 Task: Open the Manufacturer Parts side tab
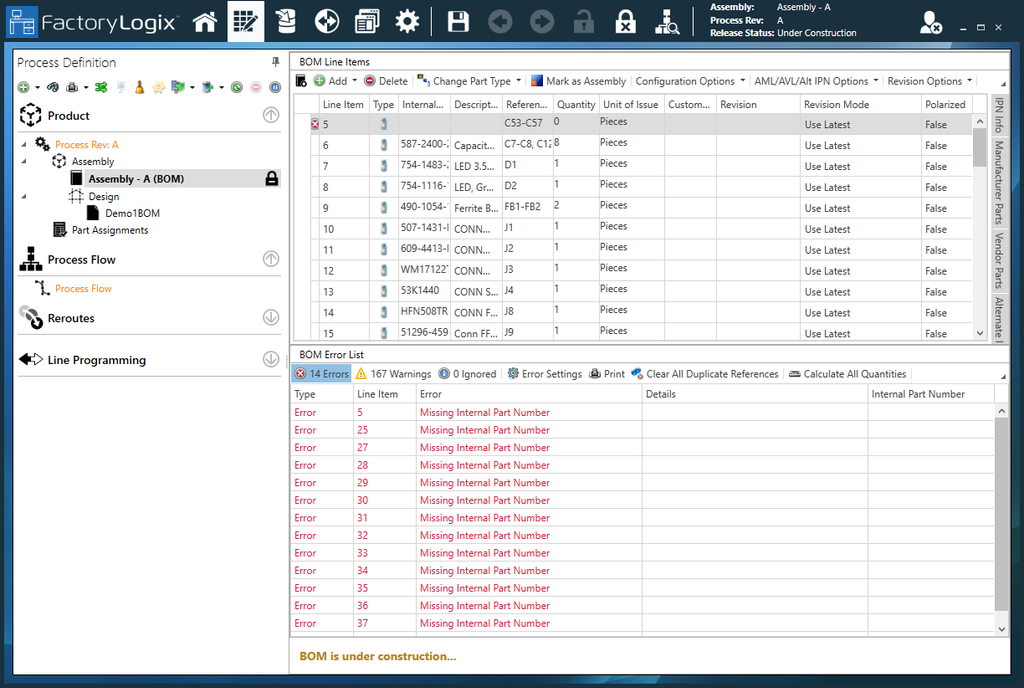998,182
